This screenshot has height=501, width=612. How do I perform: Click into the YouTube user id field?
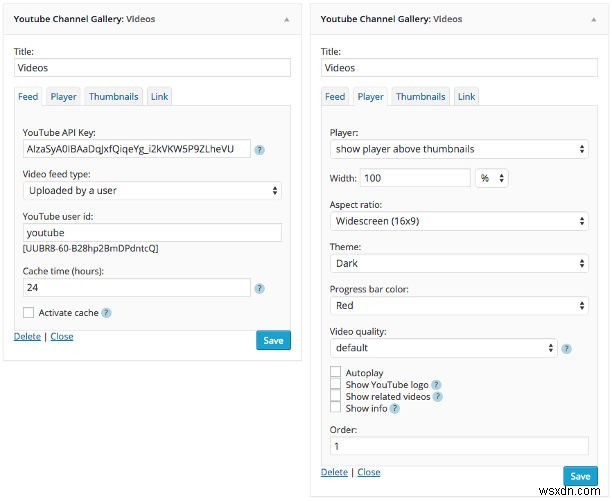tap(152, 233)
